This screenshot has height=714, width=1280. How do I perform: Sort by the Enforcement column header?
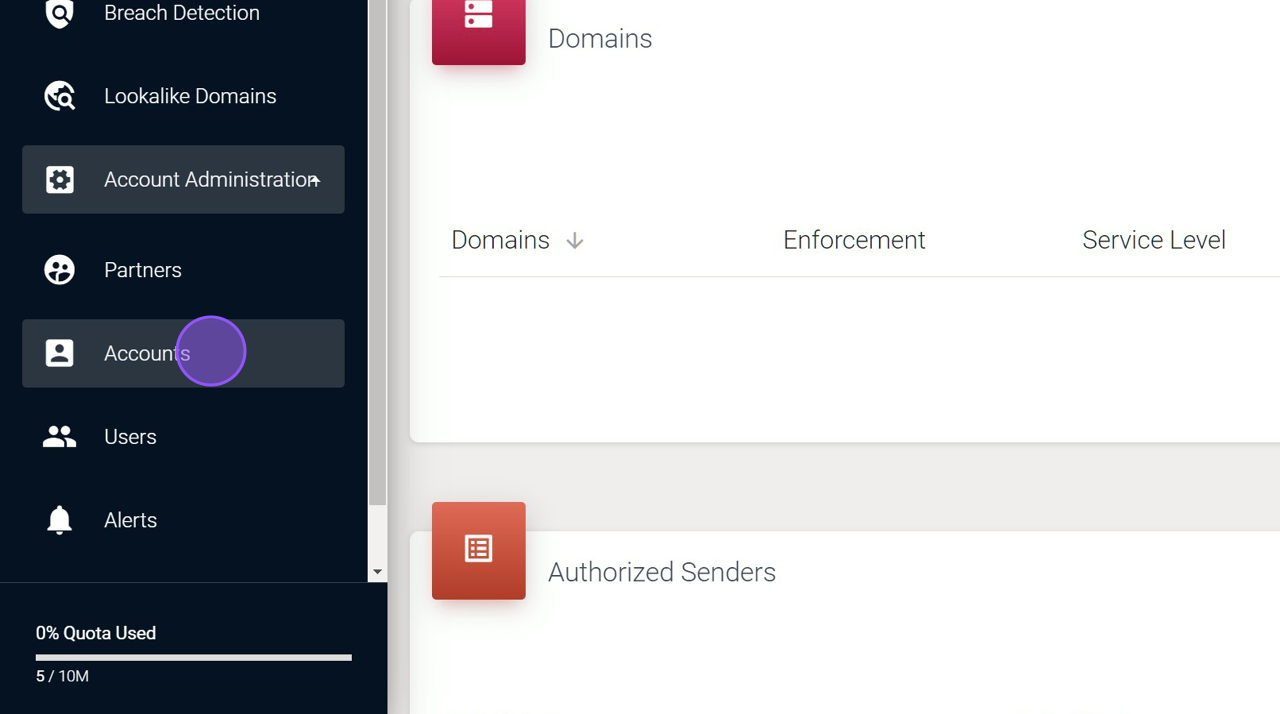[854, 240]
